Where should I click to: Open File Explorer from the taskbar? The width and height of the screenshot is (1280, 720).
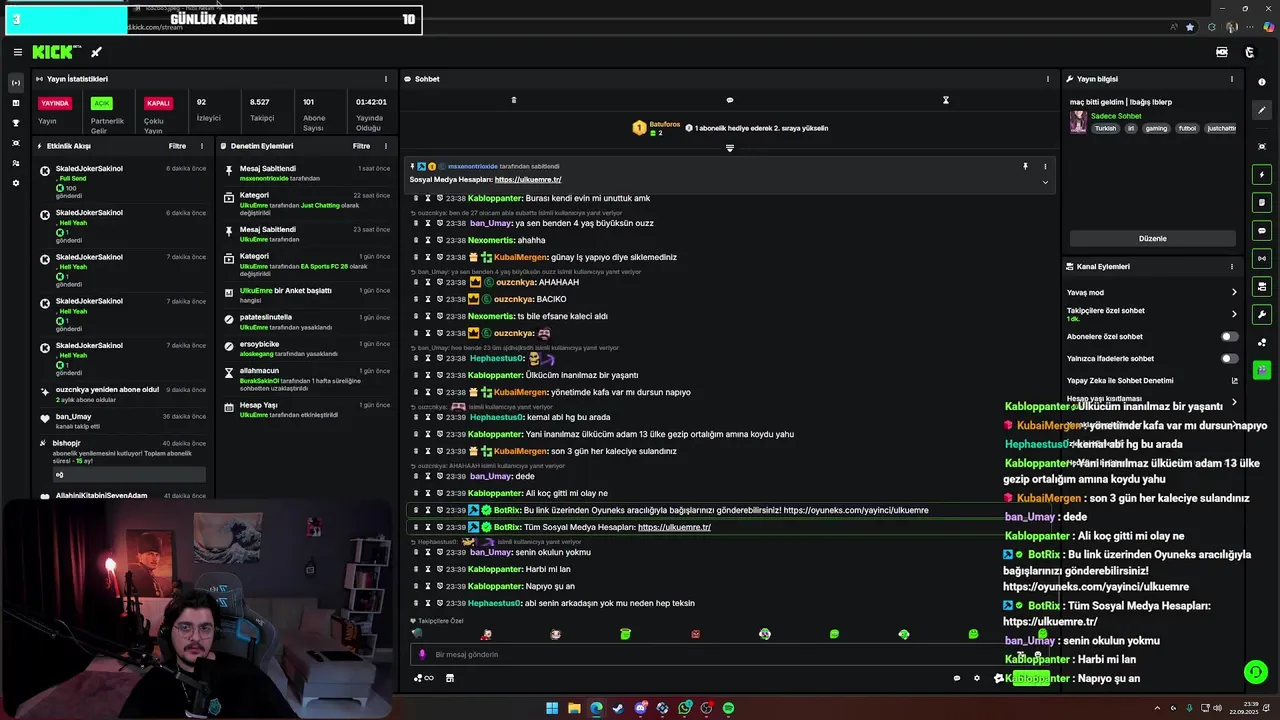click(x=574, y=708)
